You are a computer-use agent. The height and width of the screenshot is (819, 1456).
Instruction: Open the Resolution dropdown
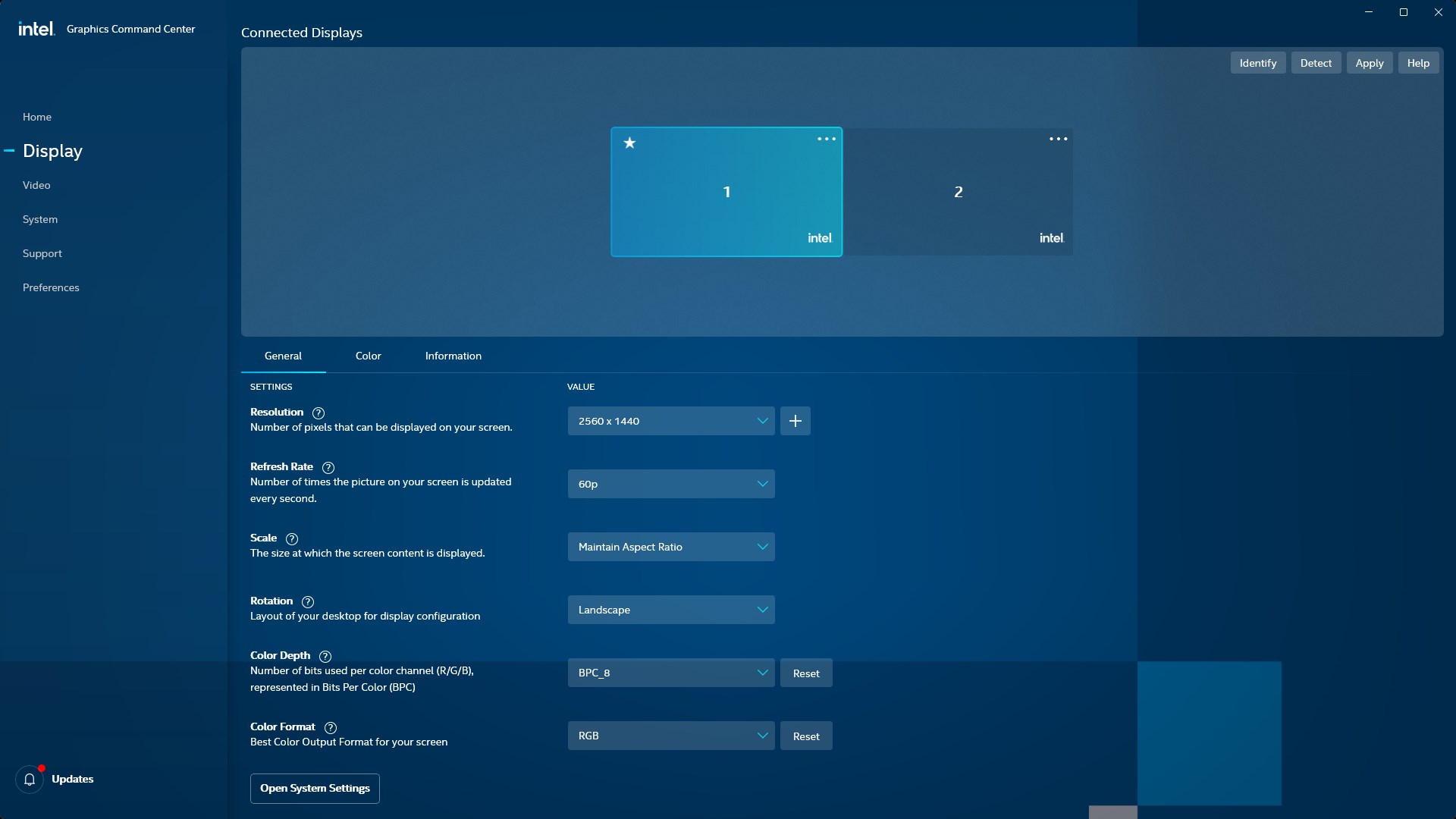click(670, 421)
